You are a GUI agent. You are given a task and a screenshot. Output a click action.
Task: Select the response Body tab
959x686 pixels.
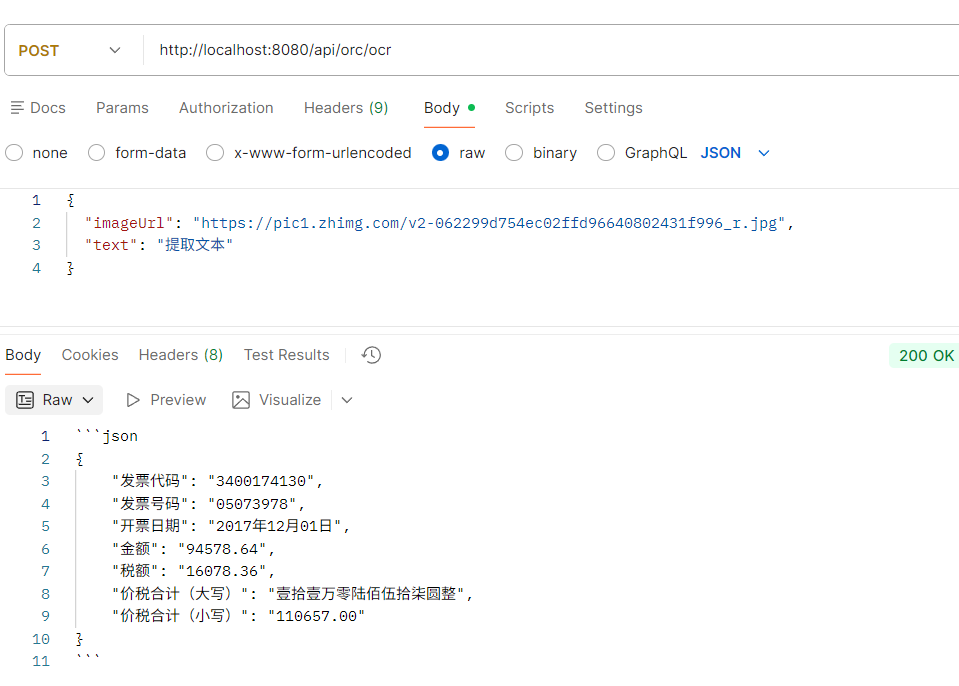(23, 355)
